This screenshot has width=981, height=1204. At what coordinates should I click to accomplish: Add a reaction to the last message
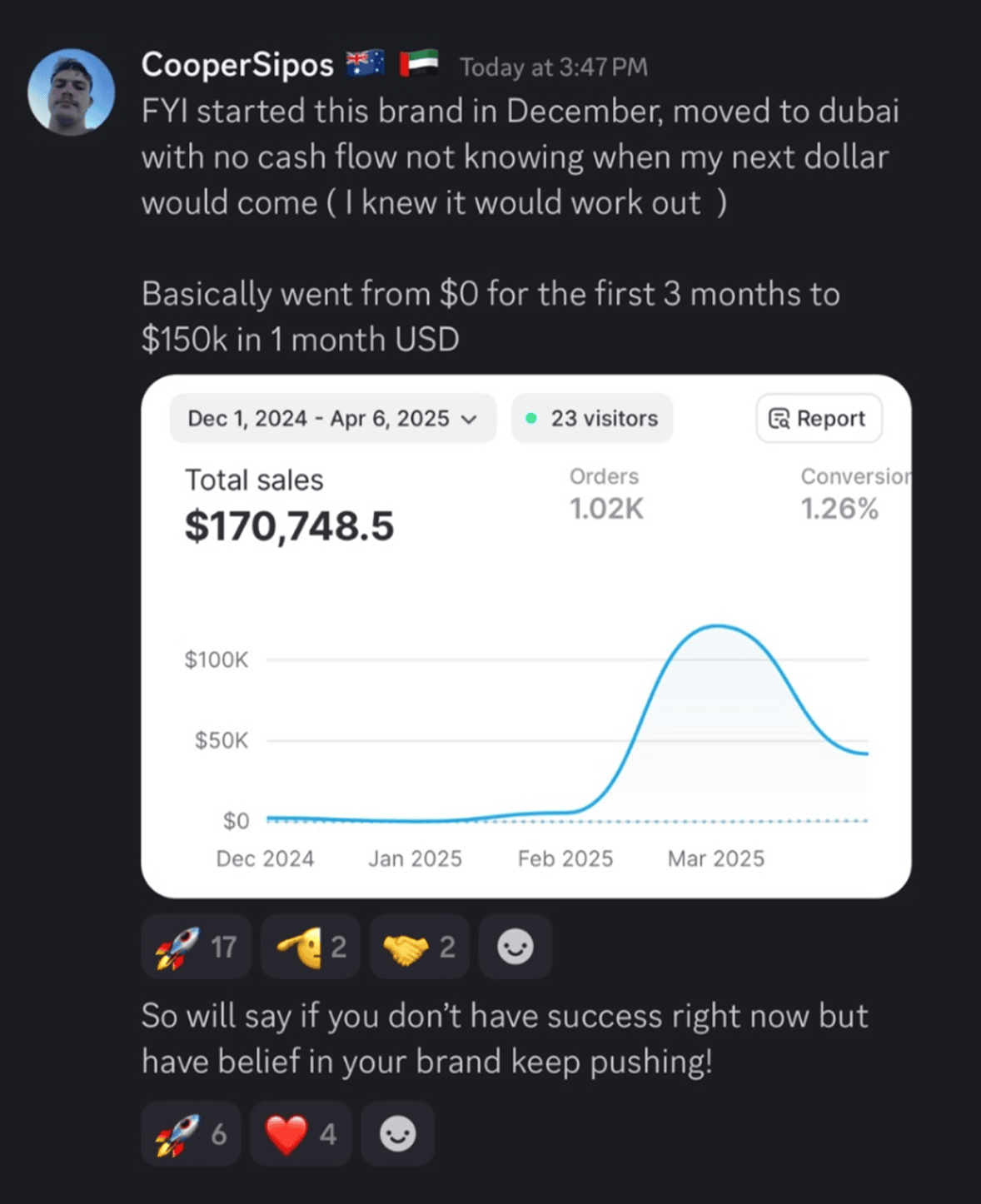click(397, 1134)
